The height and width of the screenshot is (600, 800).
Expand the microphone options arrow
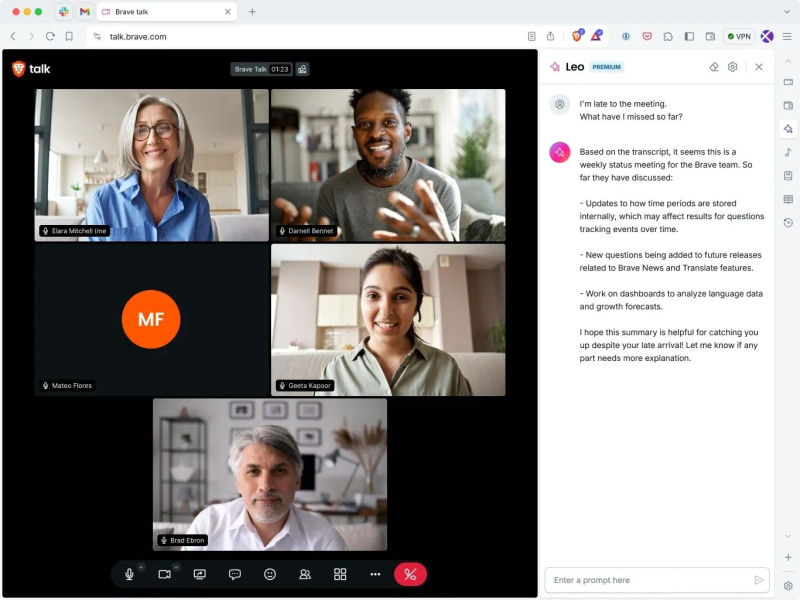pos(141,567)
